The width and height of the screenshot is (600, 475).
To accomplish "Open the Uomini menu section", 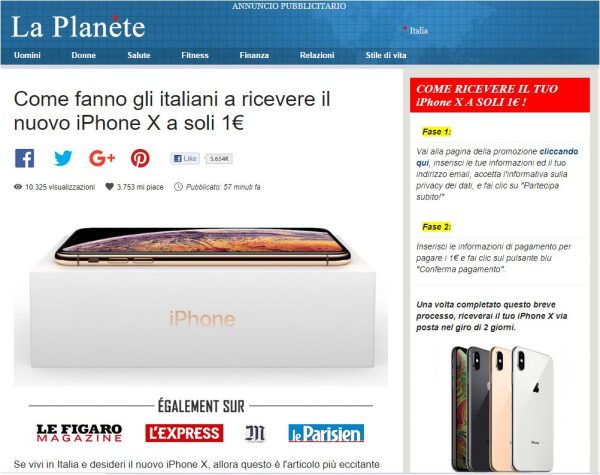I will (x=27, y=55).
